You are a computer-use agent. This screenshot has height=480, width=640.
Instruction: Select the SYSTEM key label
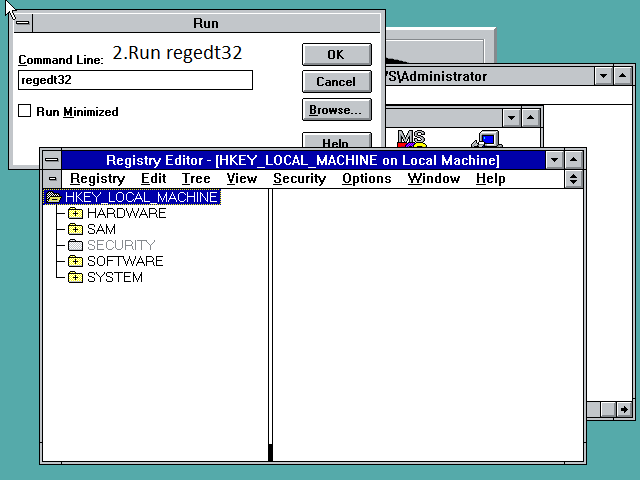[115, 277]
